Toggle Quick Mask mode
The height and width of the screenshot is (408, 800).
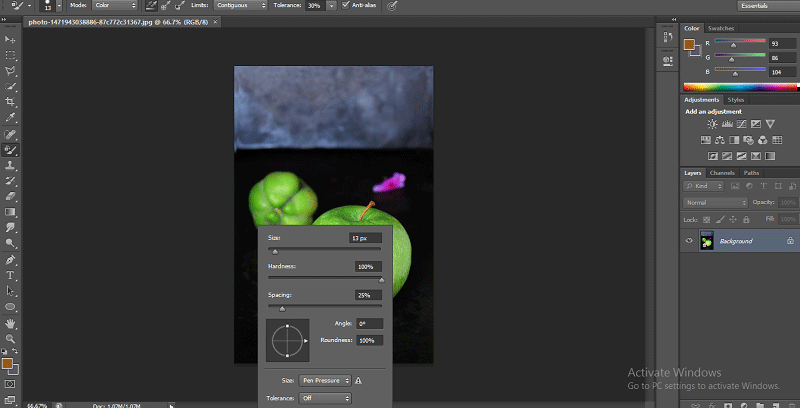(x=10, y=383)
